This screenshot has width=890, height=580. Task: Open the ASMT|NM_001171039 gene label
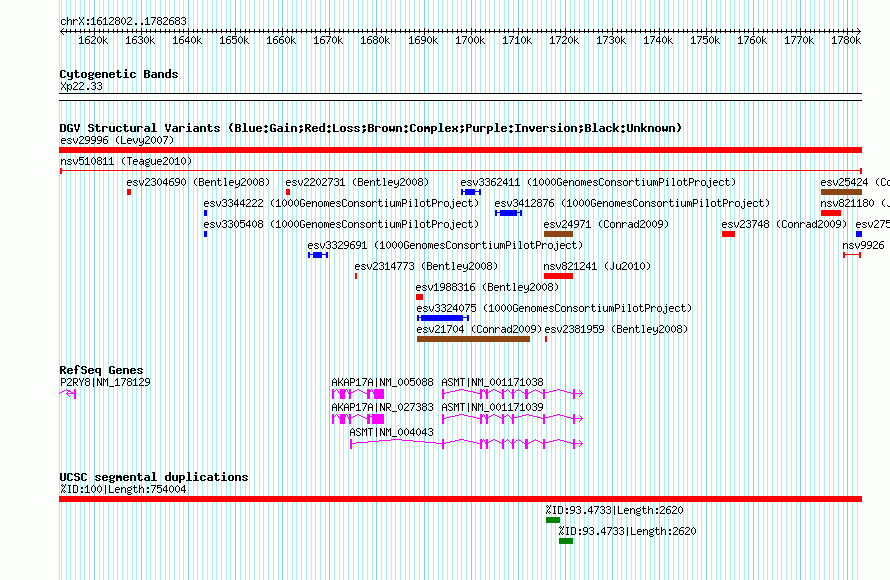[x=492, y=407]
